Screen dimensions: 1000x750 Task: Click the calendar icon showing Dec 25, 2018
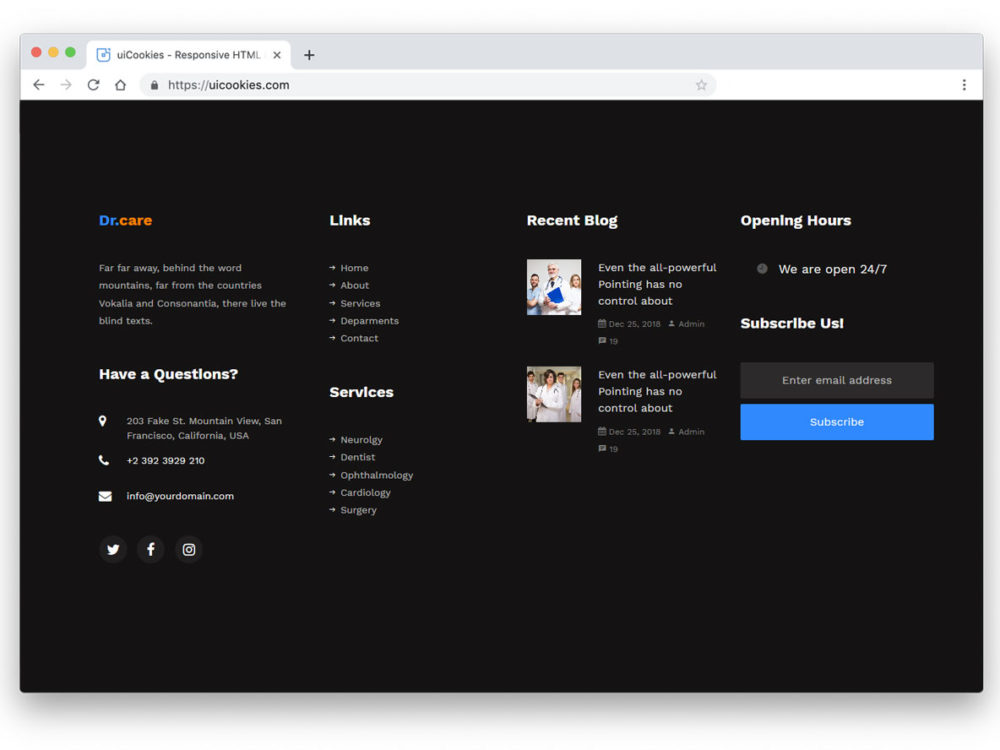tap(601, 324)
